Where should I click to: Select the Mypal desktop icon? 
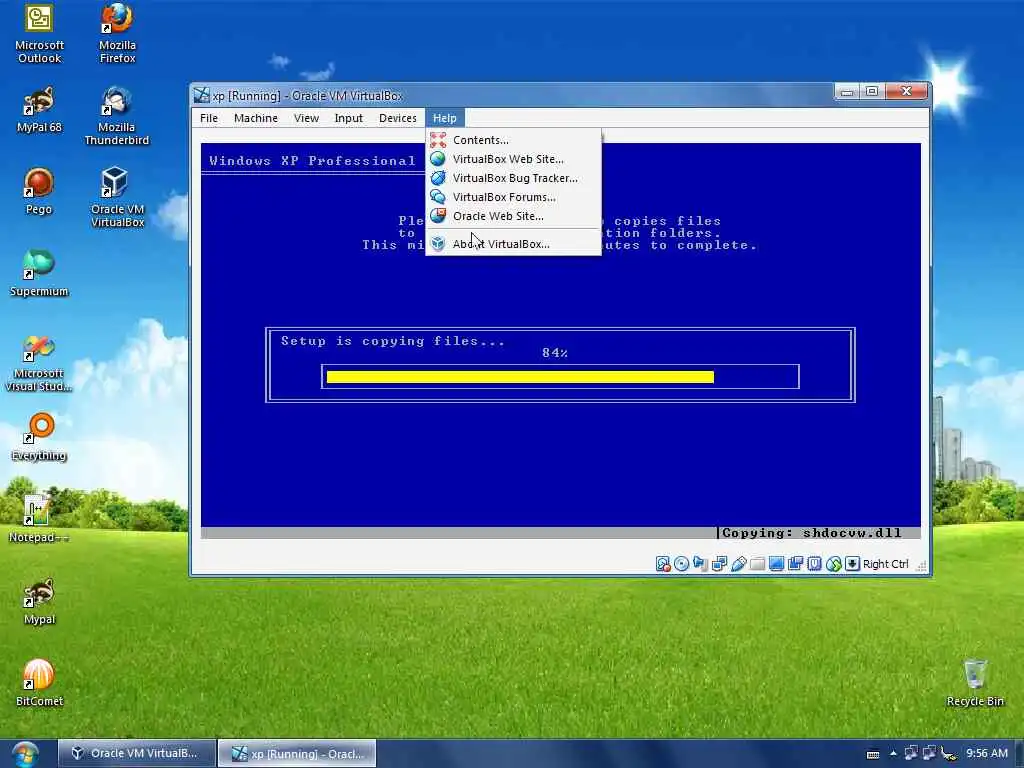click(39, 601)
